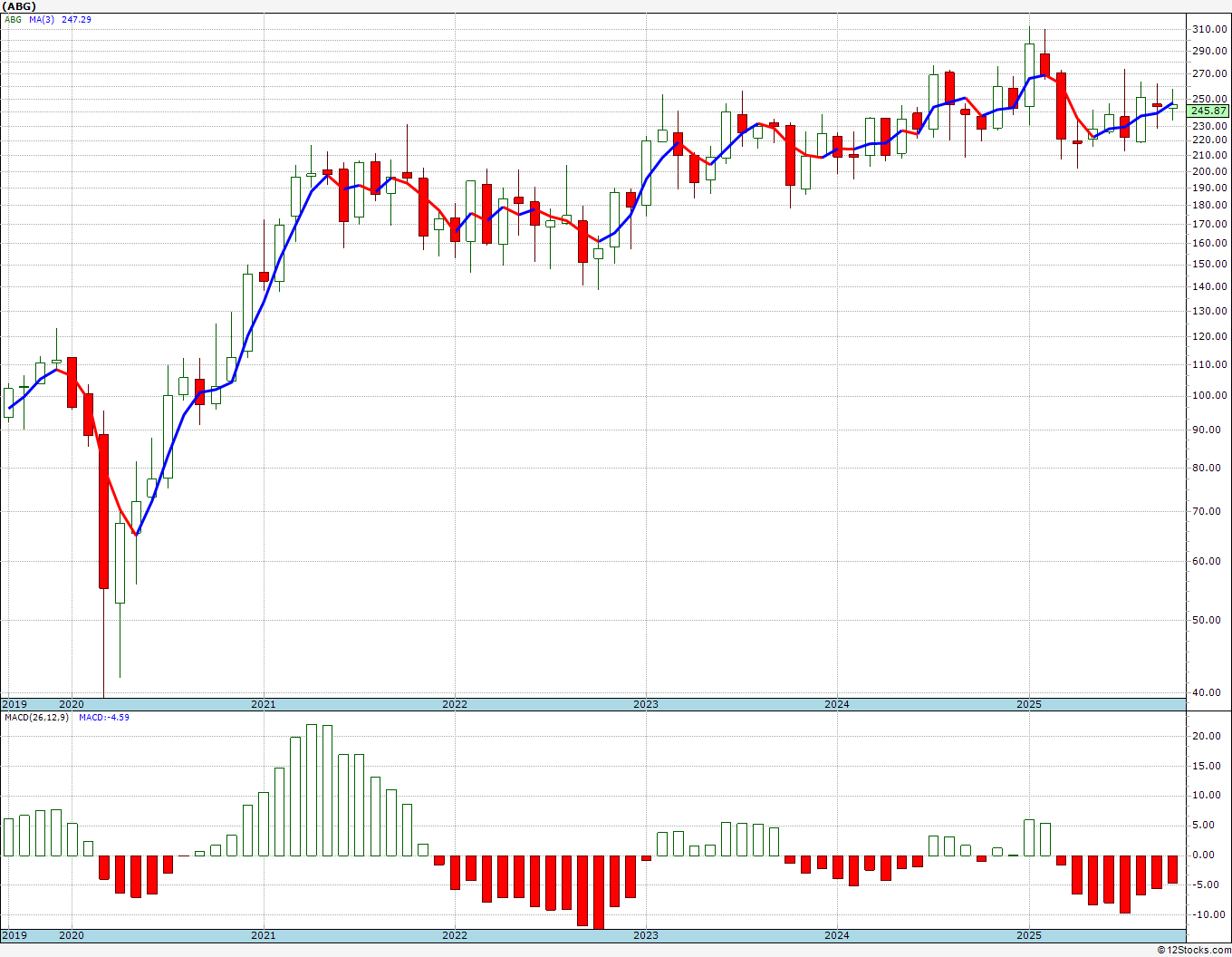Select the MACD(26,12,9) indicator label
Screen dimensions: 1232x957
36,717
